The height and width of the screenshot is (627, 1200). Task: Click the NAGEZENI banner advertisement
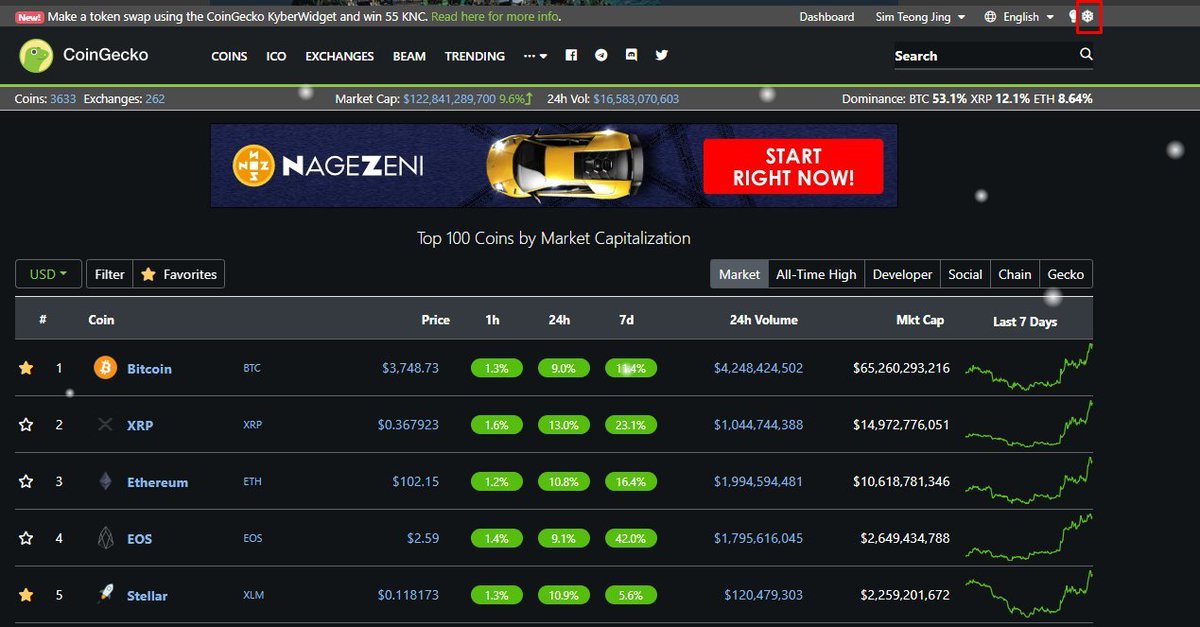[x=553, y=166]
